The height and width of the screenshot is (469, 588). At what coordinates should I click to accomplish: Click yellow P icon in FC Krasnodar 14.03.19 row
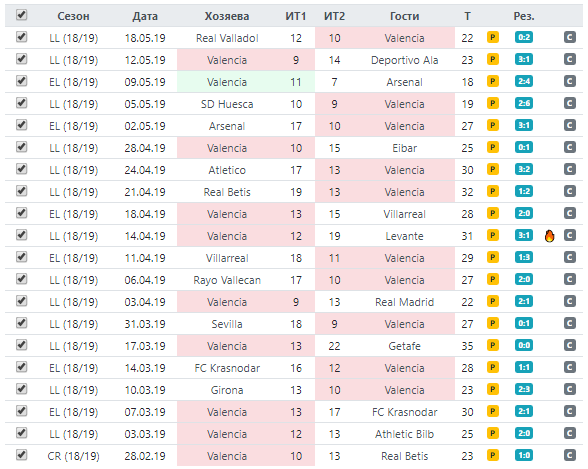tap(492, 367)
